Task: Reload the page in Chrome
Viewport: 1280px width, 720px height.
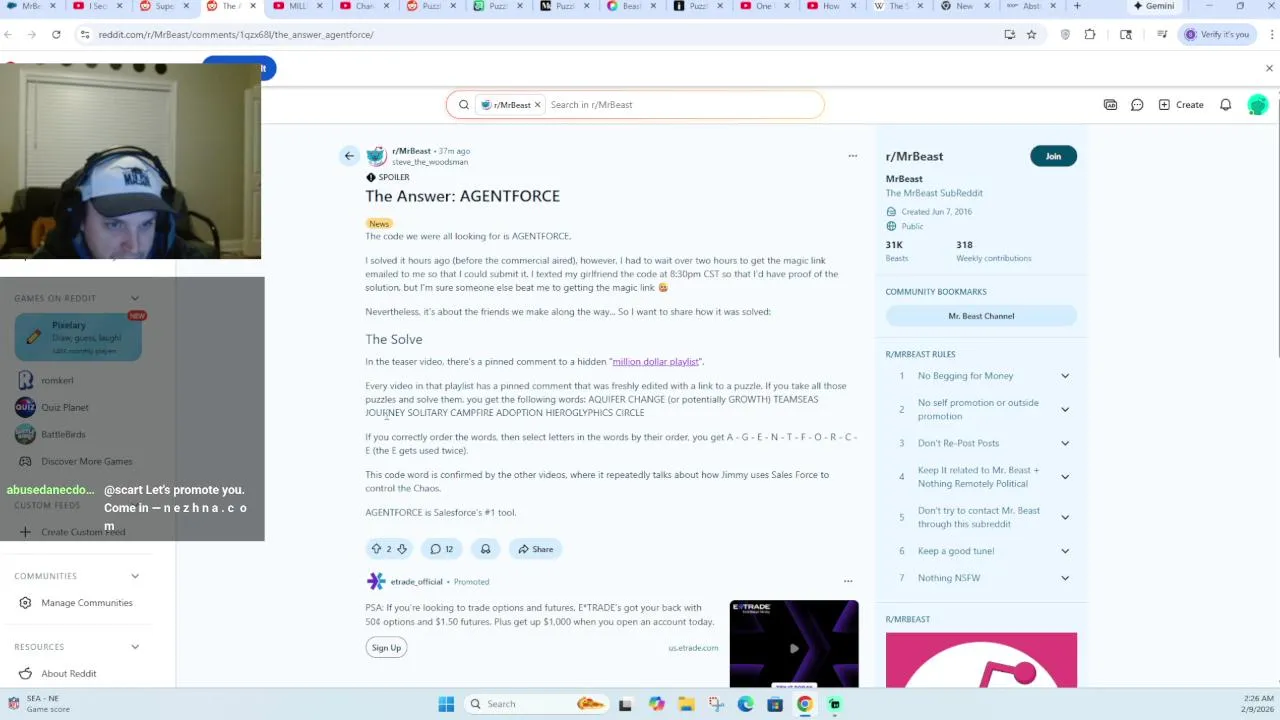Action: tap(56, 34)
